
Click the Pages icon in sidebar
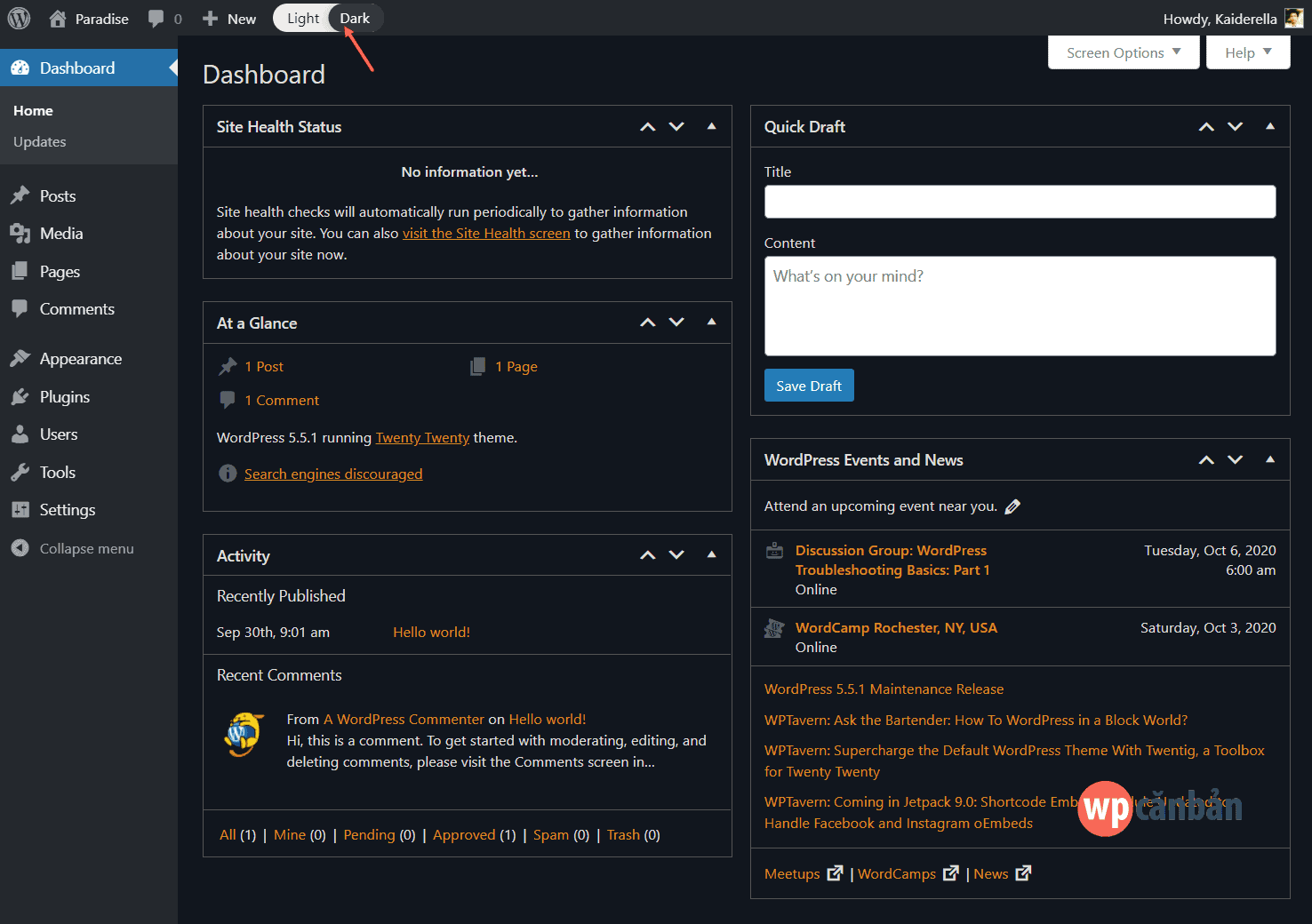coord(20,271)
